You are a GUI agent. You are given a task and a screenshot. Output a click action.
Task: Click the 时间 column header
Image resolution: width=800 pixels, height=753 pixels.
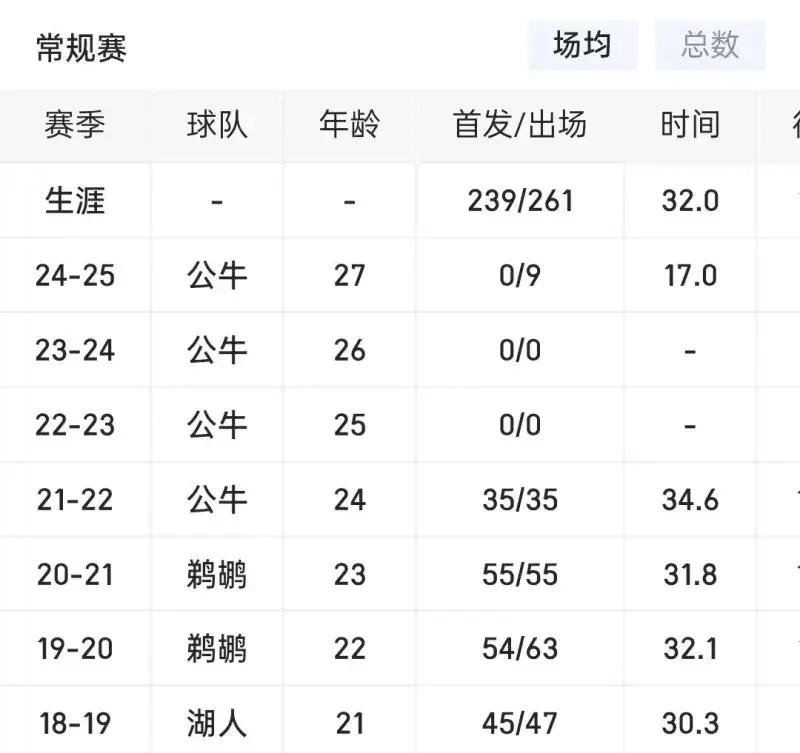pyautogui.click(x=690, y=125)
